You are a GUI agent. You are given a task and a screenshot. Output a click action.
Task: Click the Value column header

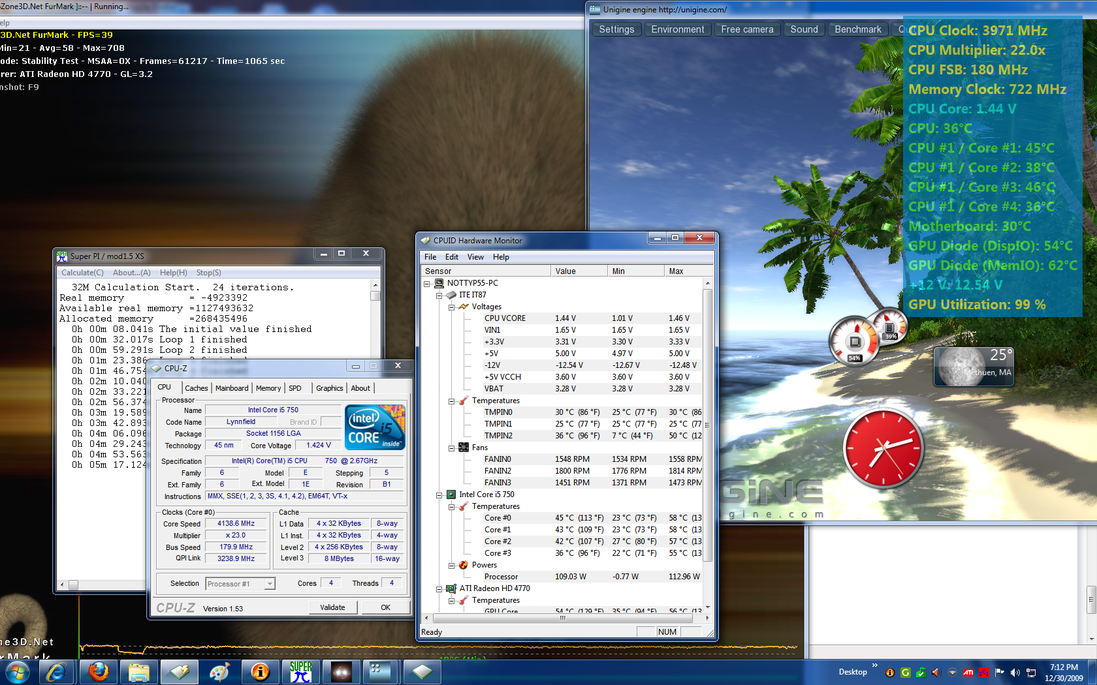point(579,271)
